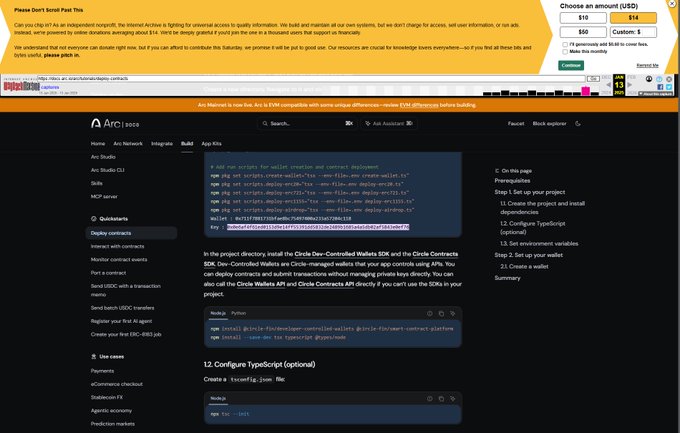Screen dimensions: 680x433
Task: Click the Wayback Machine logo
Action: tap(22, 86)
